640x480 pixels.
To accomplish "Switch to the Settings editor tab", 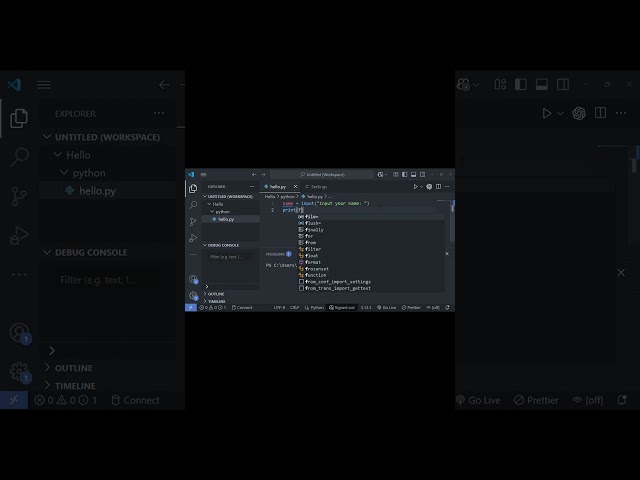I will [x=316, y=187].
